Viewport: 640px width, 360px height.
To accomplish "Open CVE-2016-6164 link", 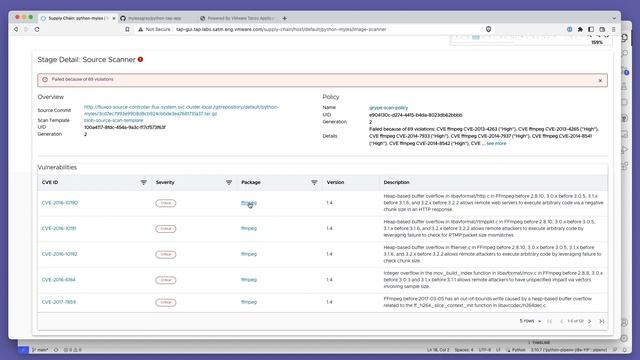I will click(x=58, y=280).
